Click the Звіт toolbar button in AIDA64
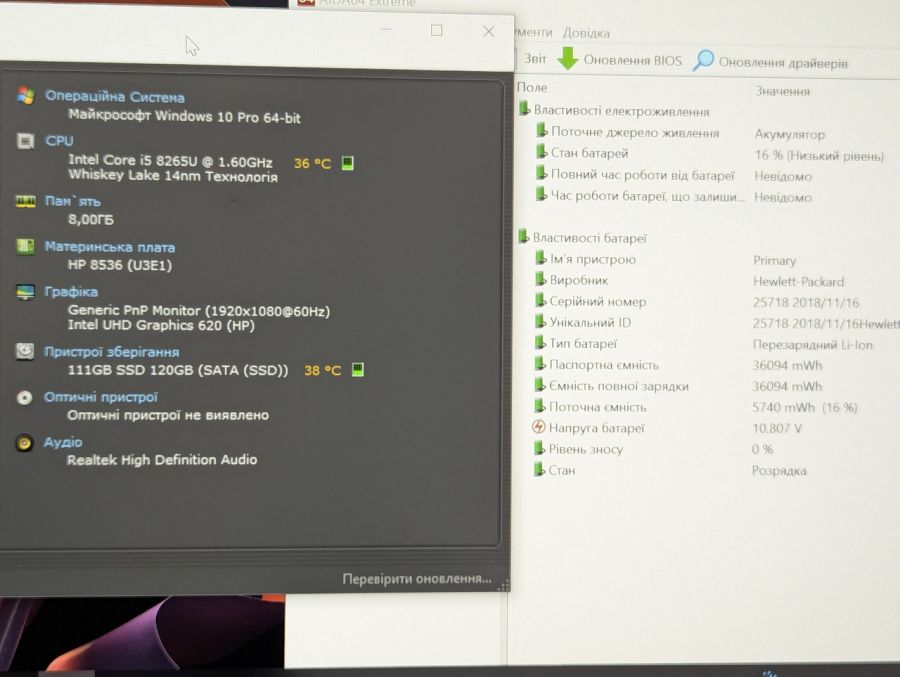Viewport: 900px width, 677px height. click(535, 59)
